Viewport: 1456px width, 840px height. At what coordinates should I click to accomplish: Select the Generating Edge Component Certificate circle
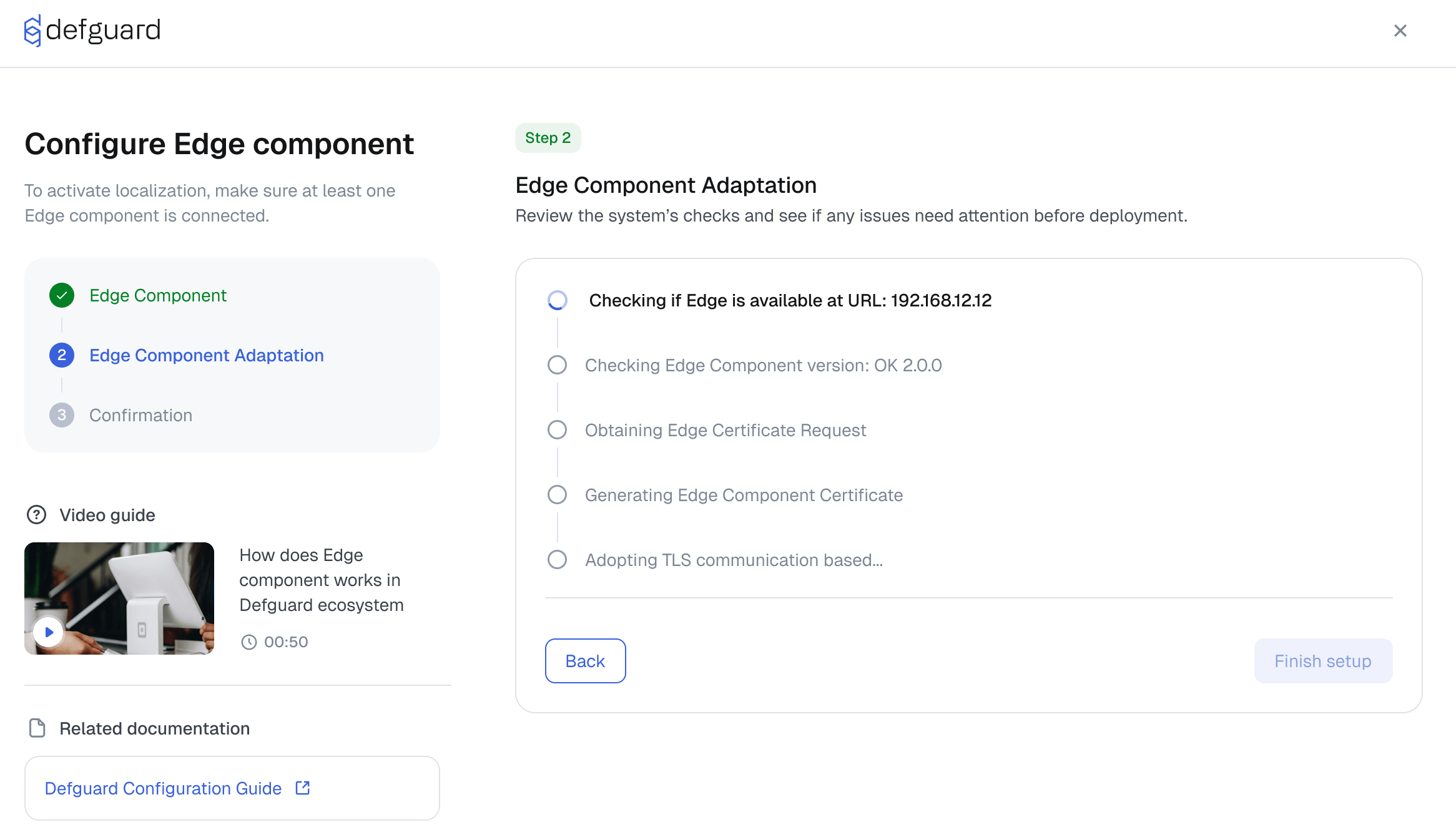(x=557, y=494)
